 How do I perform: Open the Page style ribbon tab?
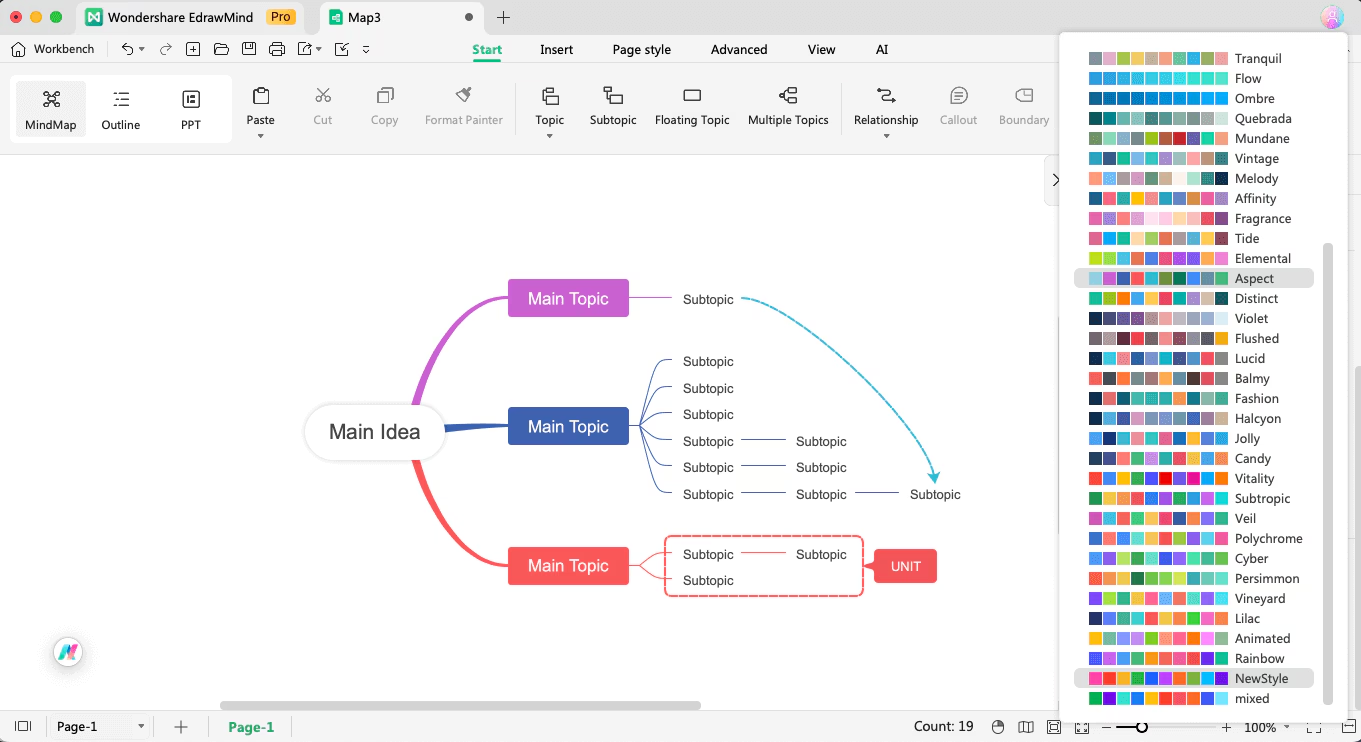pyautogui.click(x=642, y=50)
